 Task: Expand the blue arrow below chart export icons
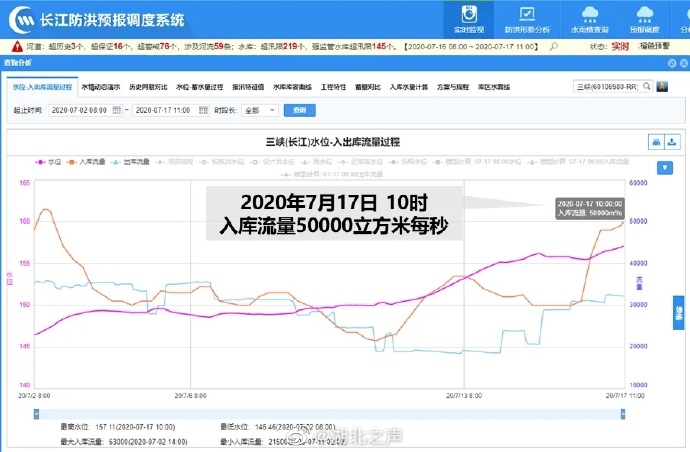(663, 167)
